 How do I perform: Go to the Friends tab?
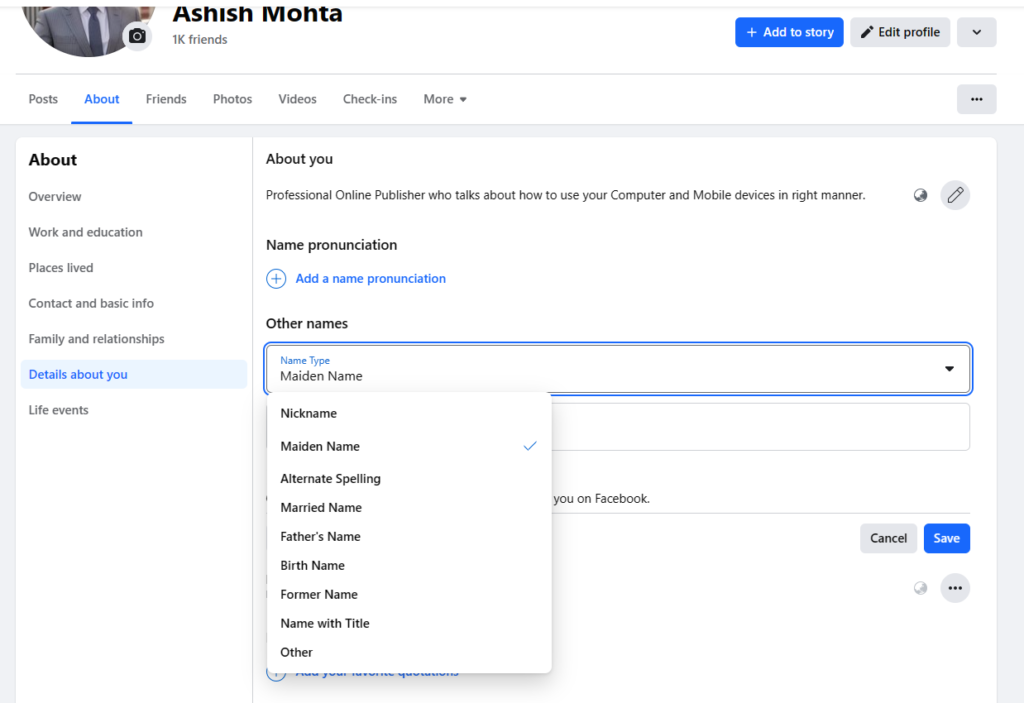166,99
